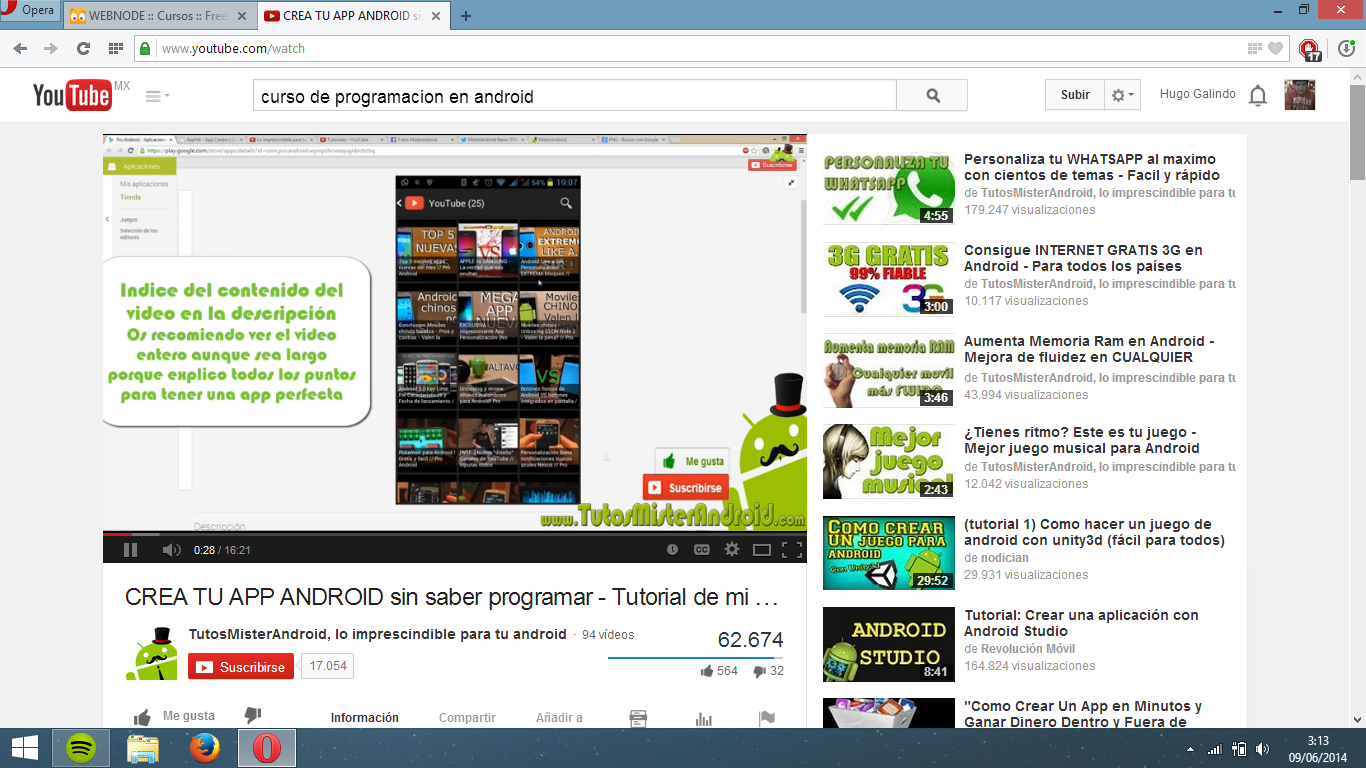Open player quality settings gear
This screenshot has width=1366, height=768.
point(732,550)
